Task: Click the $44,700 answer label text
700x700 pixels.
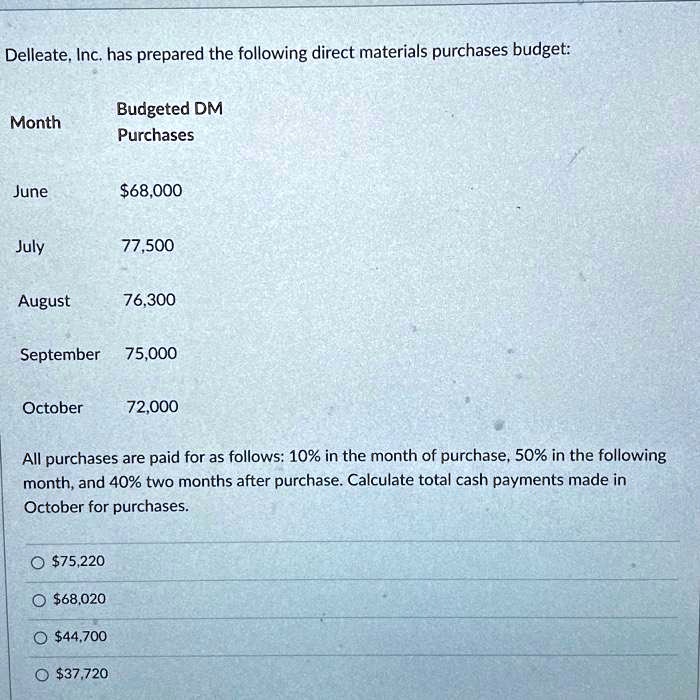Action: click(79, 636)
